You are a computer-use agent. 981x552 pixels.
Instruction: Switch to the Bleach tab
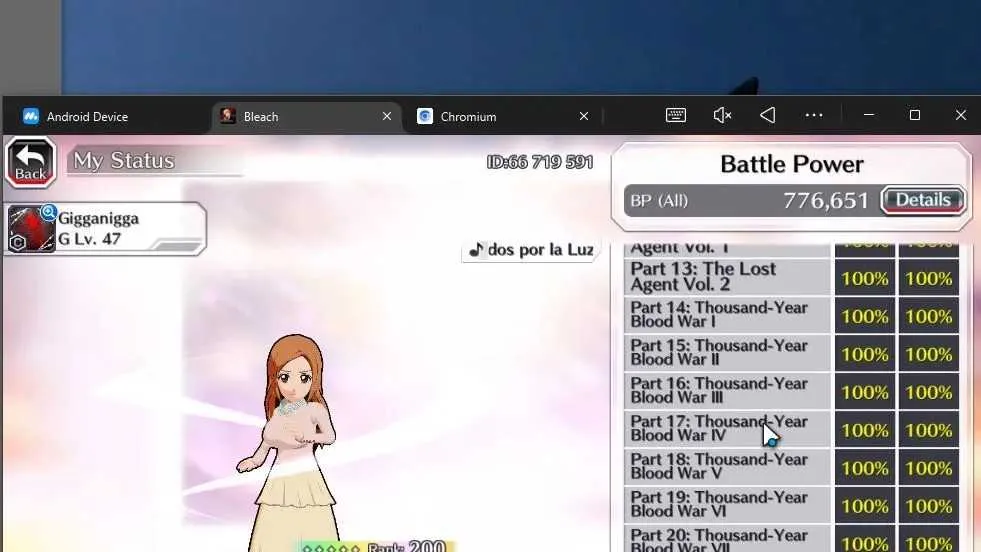(307, 116)
